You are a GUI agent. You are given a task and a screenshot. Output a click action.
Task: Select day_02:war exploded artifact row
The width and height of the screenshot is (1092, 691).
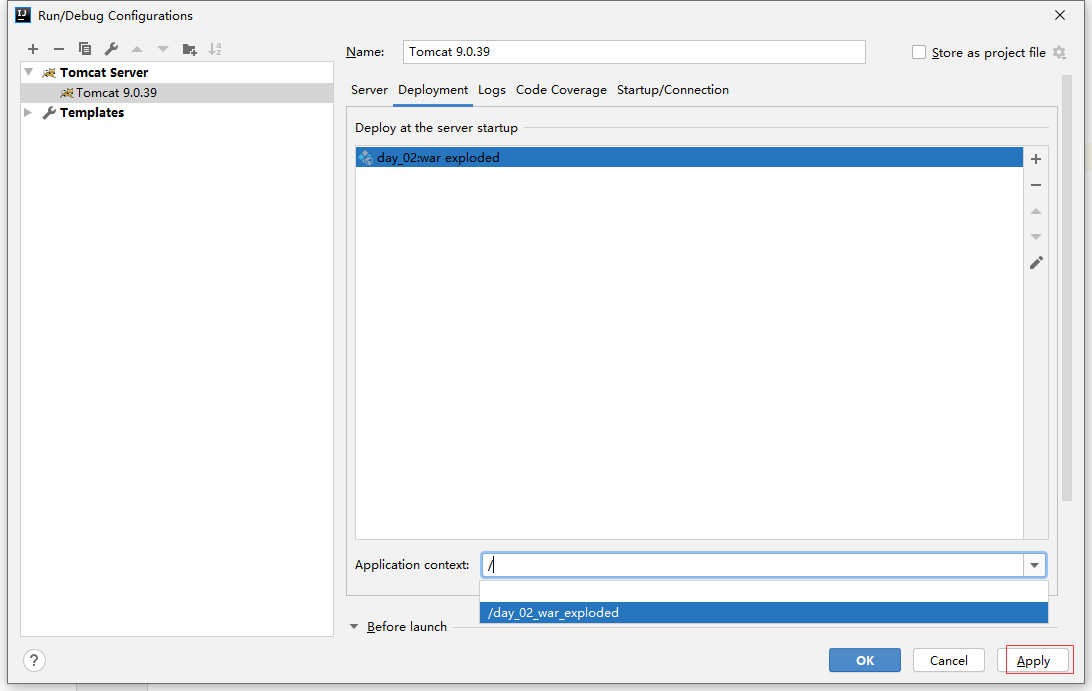(x=689, y=157)
